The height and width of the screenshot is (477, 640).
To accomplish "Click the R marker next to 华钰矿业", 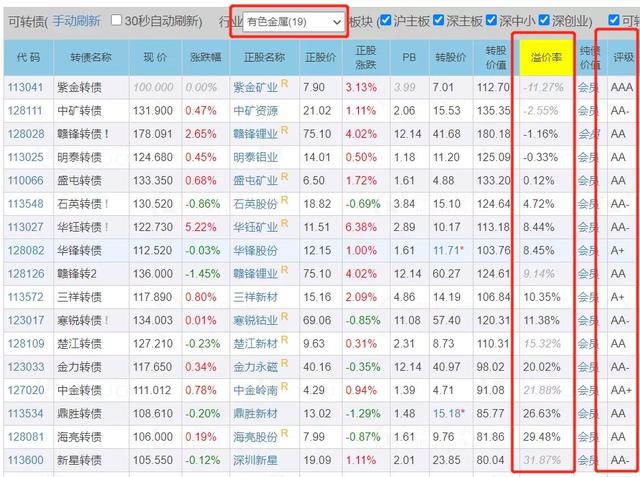I will [x=283, y=224].
